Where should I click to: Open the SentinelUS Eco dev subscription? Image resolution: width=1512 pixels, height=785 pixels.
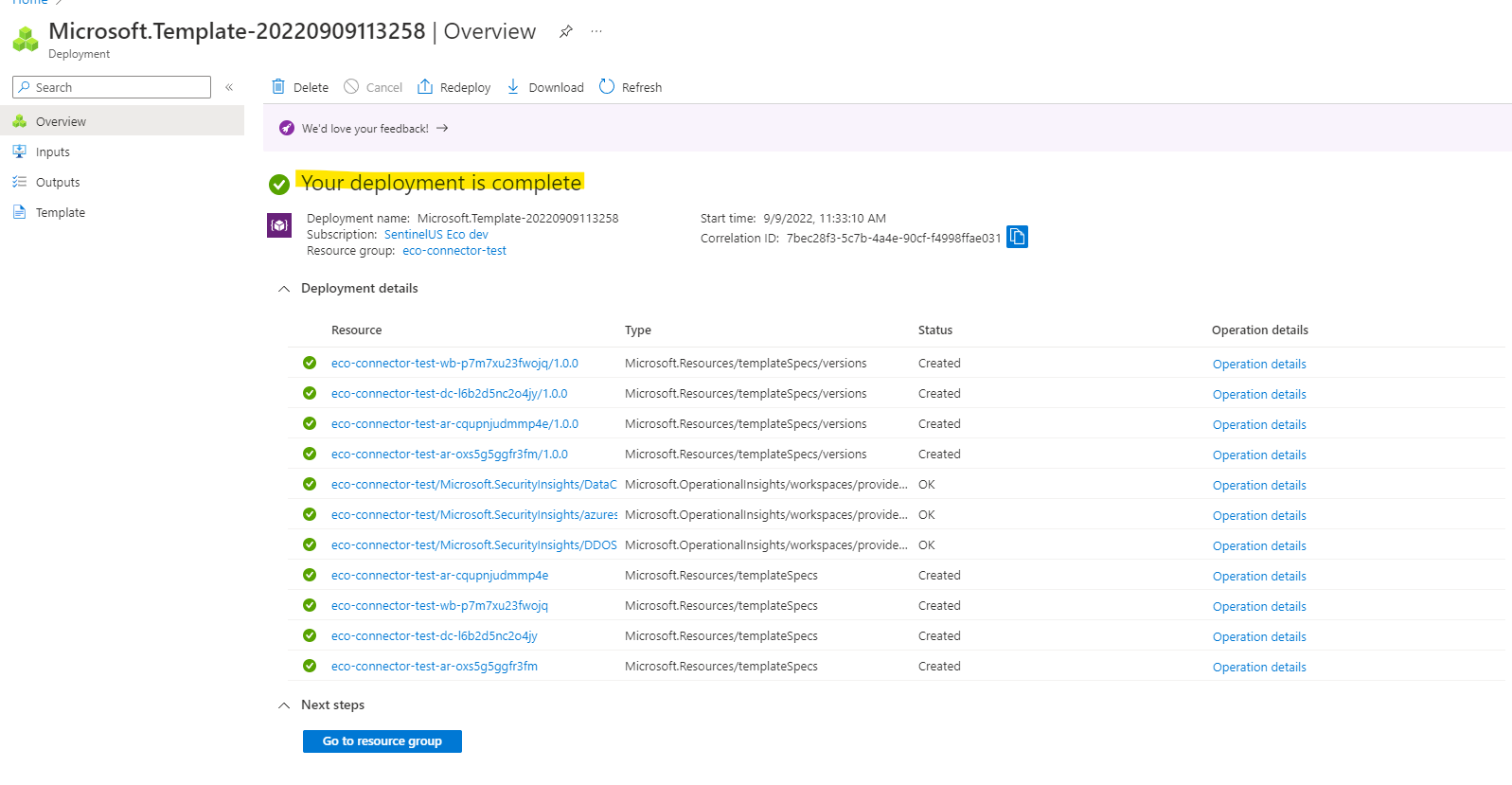(x=436, y=235)
